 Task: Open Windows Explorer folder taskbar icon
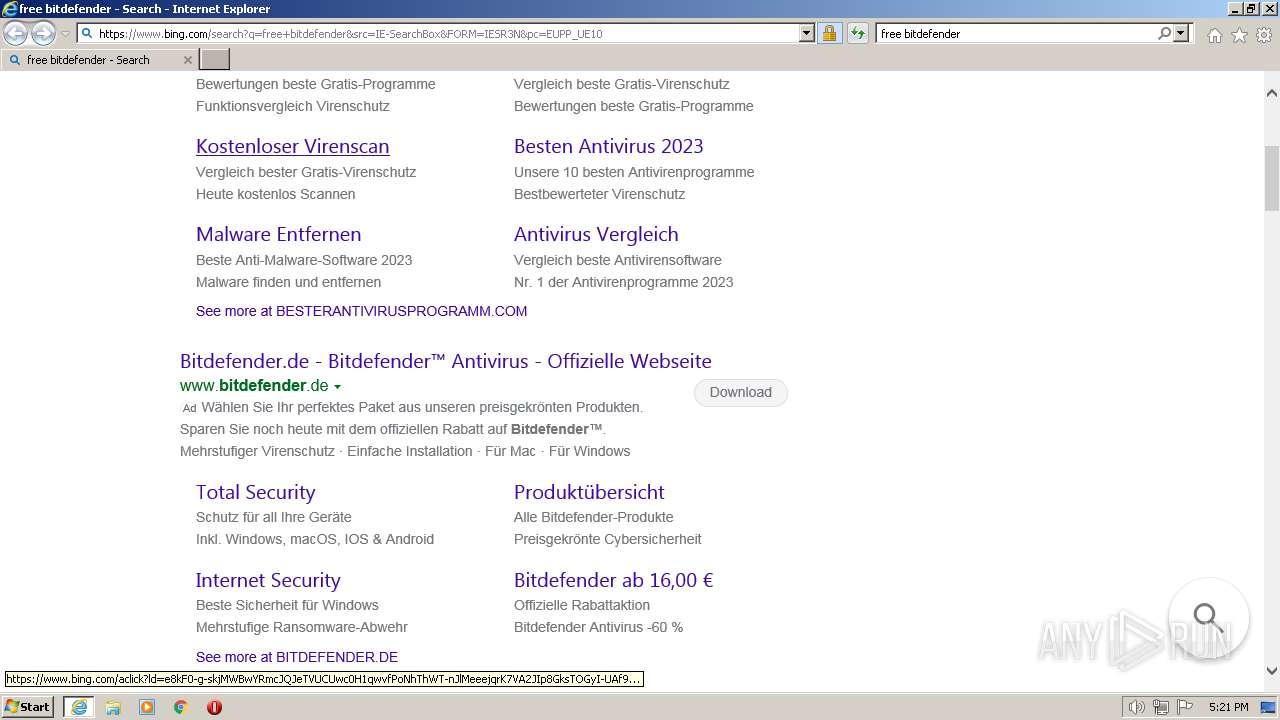(x=113, y=707)
